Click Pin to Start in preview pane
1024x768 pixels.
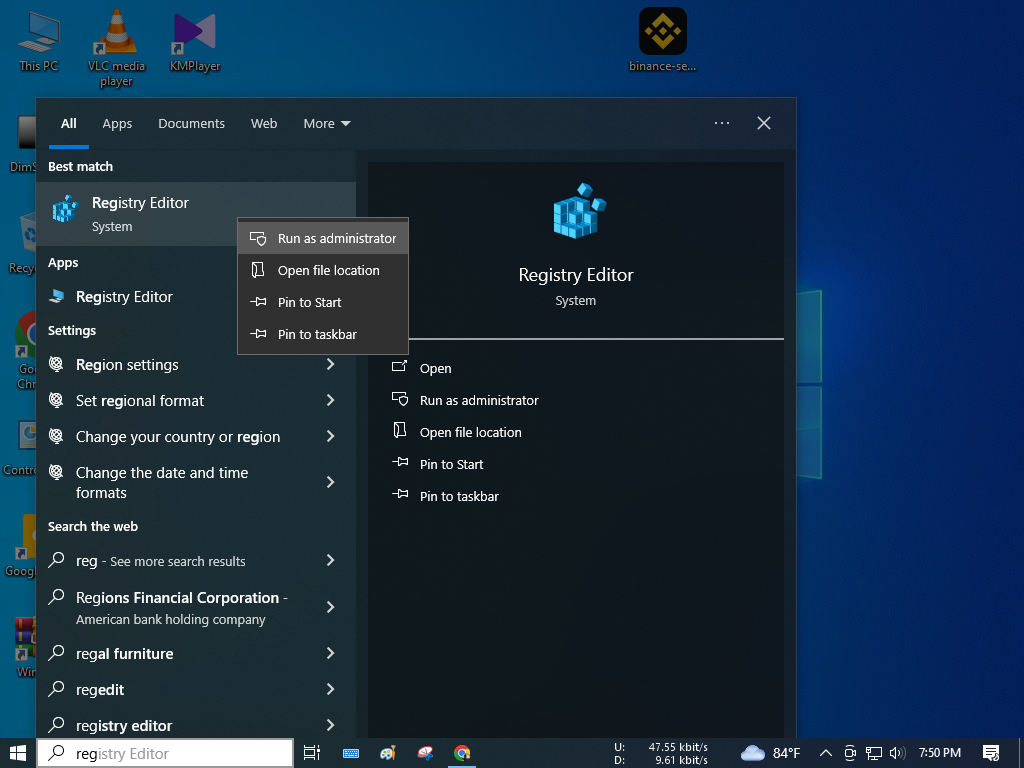click(x=451, y=464)
